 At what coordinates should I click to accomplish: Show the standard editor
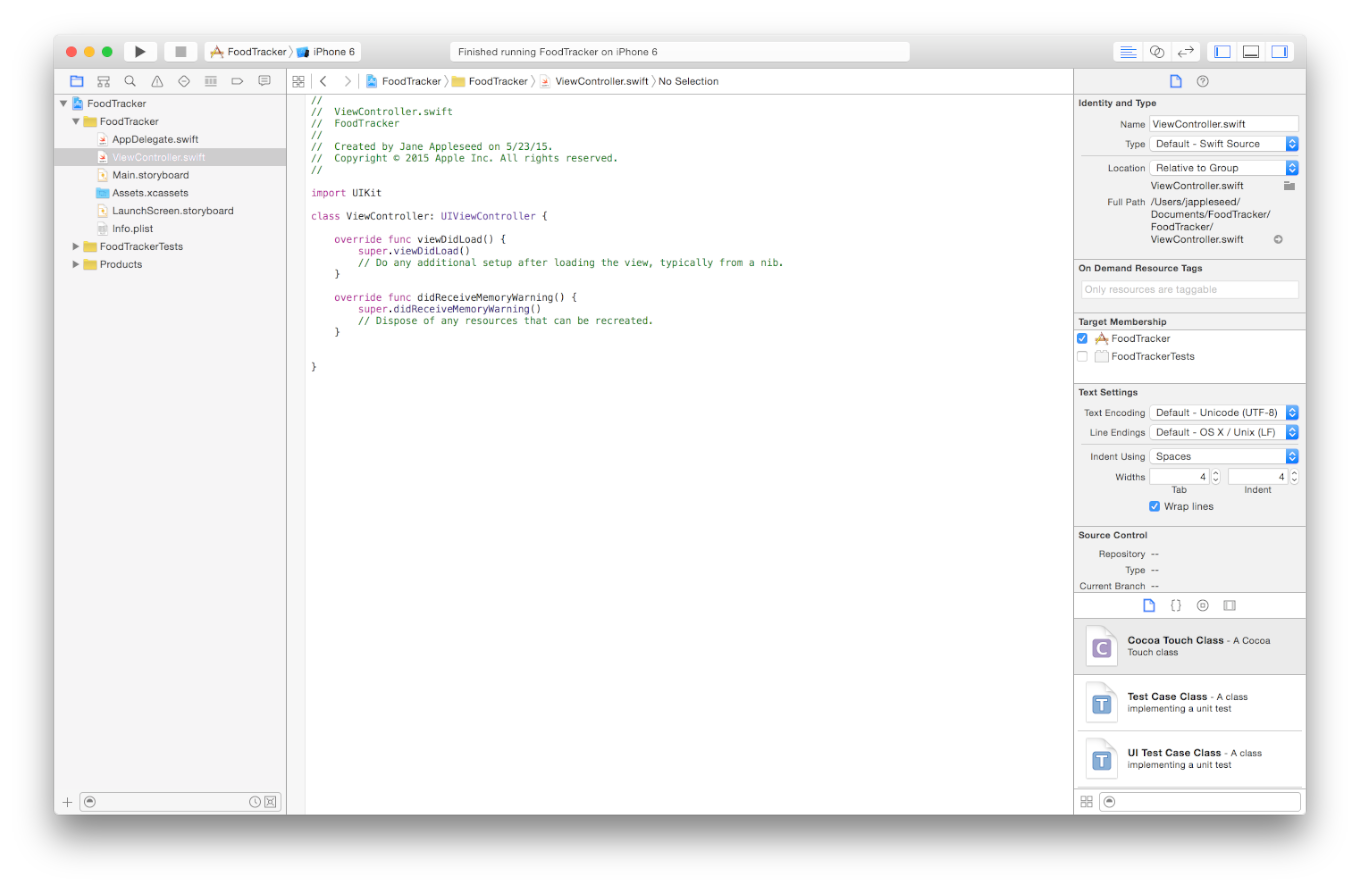click(x=1128, y=51)
